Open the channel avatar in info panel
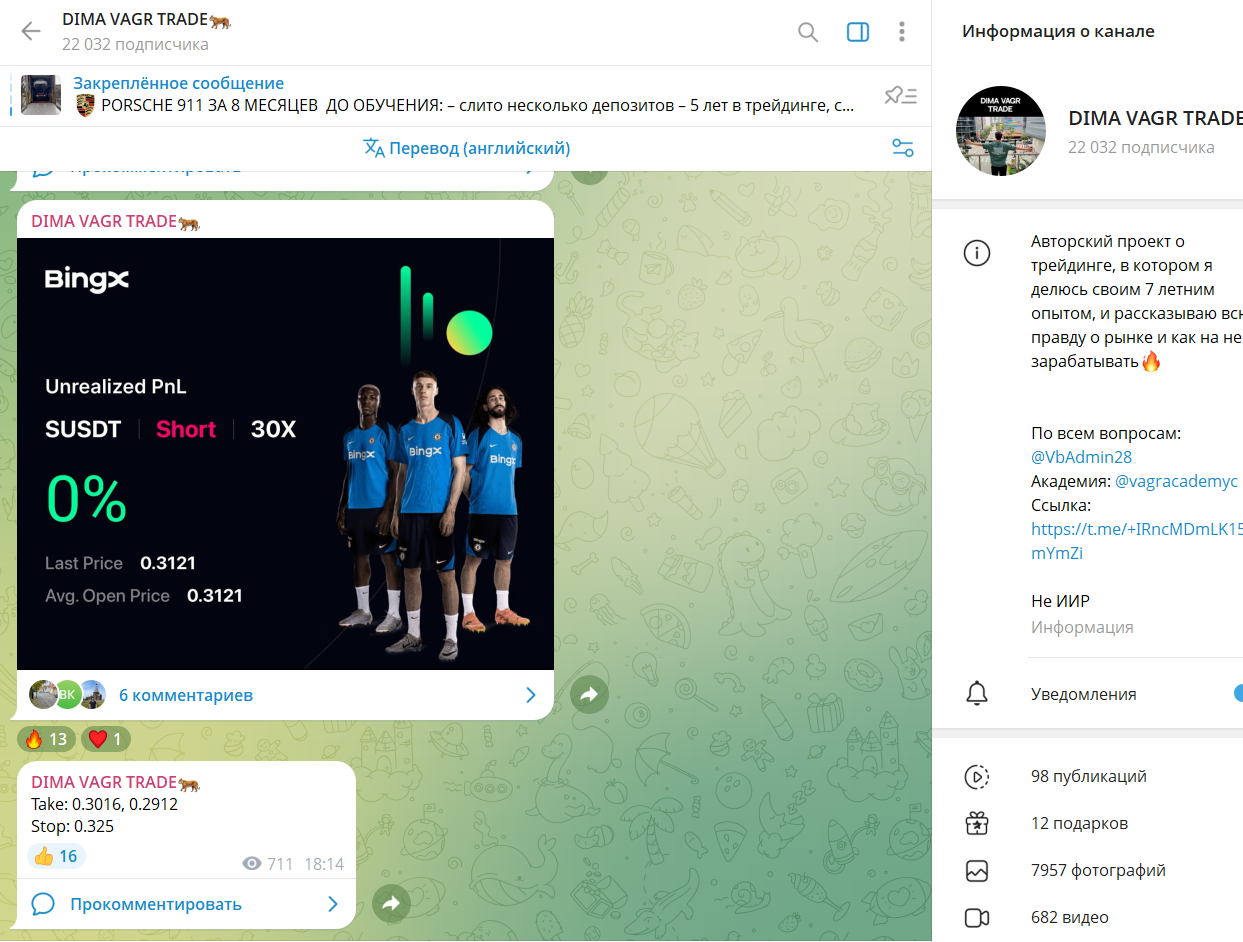The height and width of the screenshot is (942, 1243). pos(1001,131)
